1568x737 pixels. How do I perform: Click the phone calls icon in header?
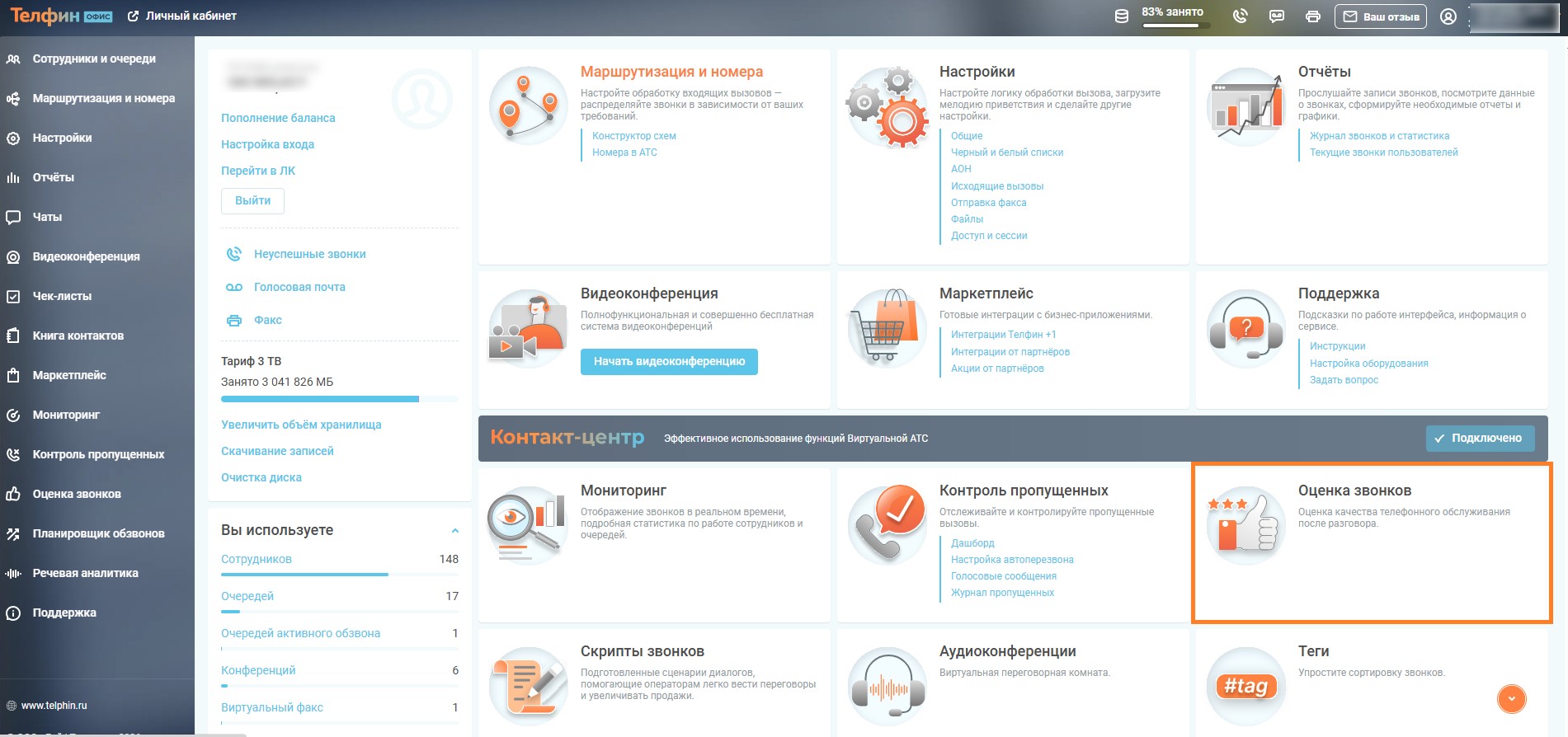click(x=1241, y=16)
